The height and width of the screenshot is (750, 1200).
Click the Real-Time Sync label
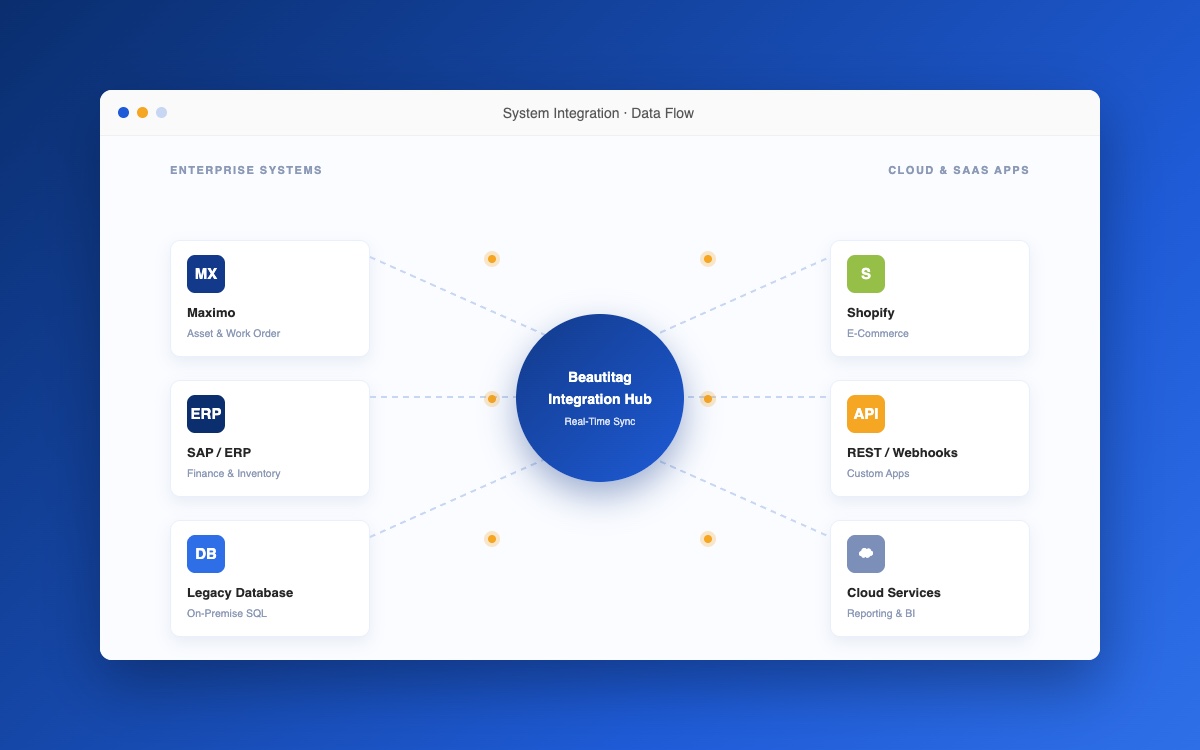tap(600, 422)
